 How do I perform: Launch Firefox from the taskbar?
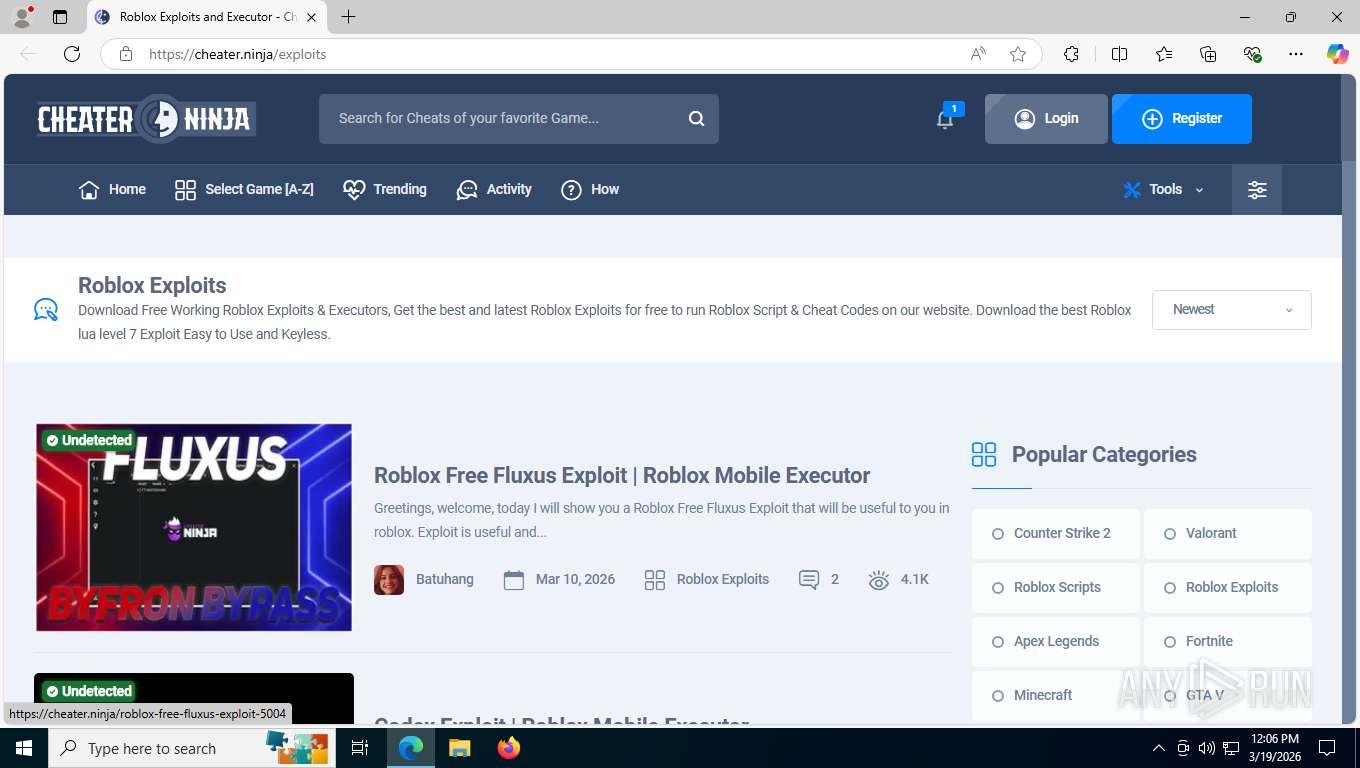(x=509, y=748)
